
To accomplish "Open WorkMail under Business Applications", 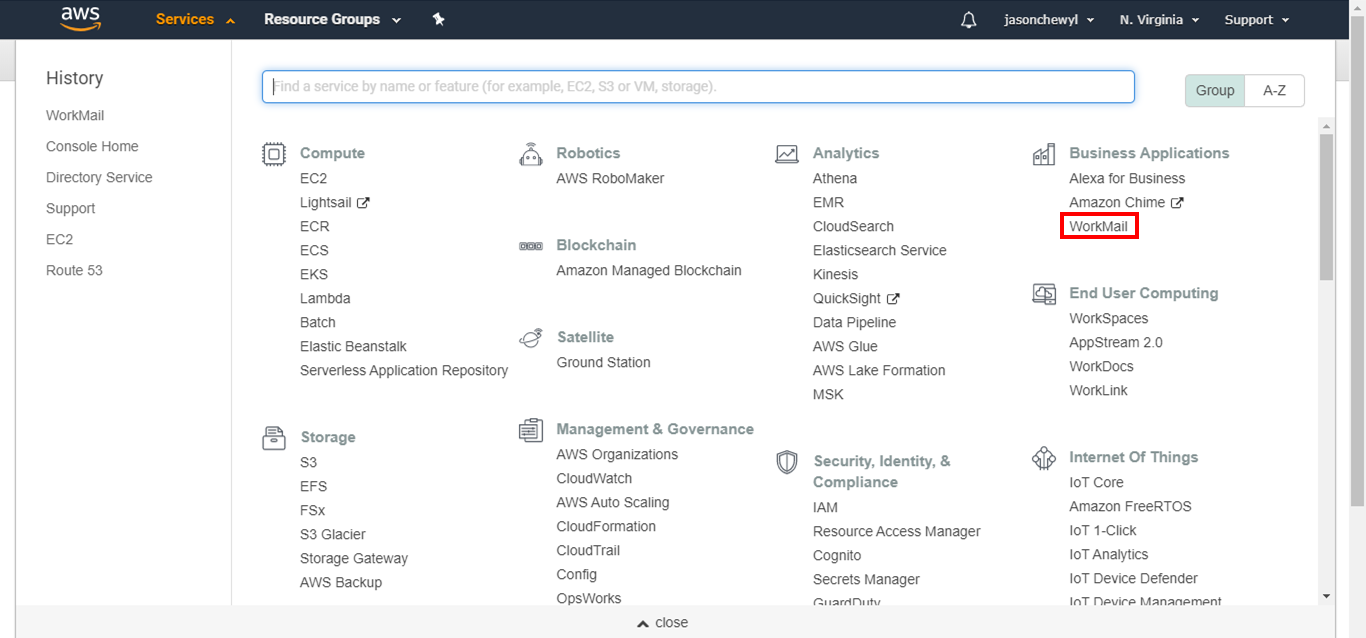I will pos(1098,227).
